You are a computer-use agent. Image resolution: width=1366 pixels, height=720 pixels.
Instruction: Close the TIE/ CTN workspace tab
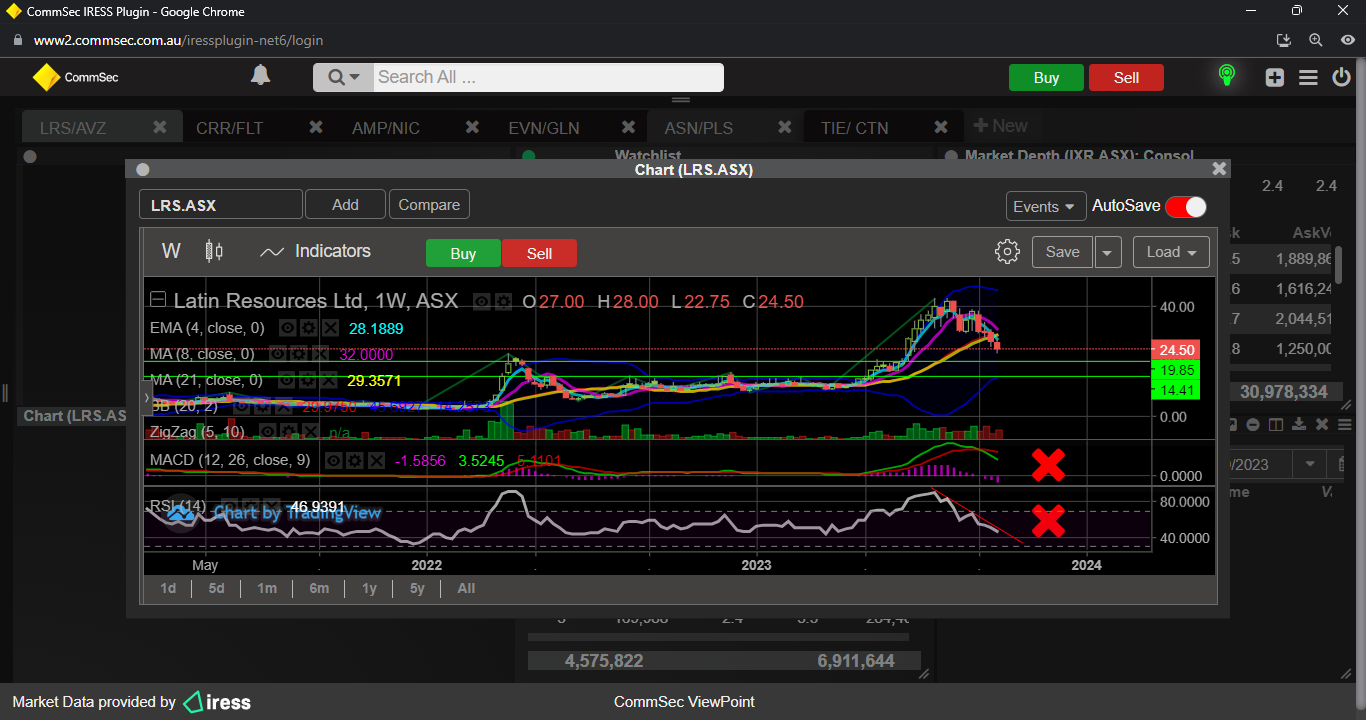click(941, 127)
